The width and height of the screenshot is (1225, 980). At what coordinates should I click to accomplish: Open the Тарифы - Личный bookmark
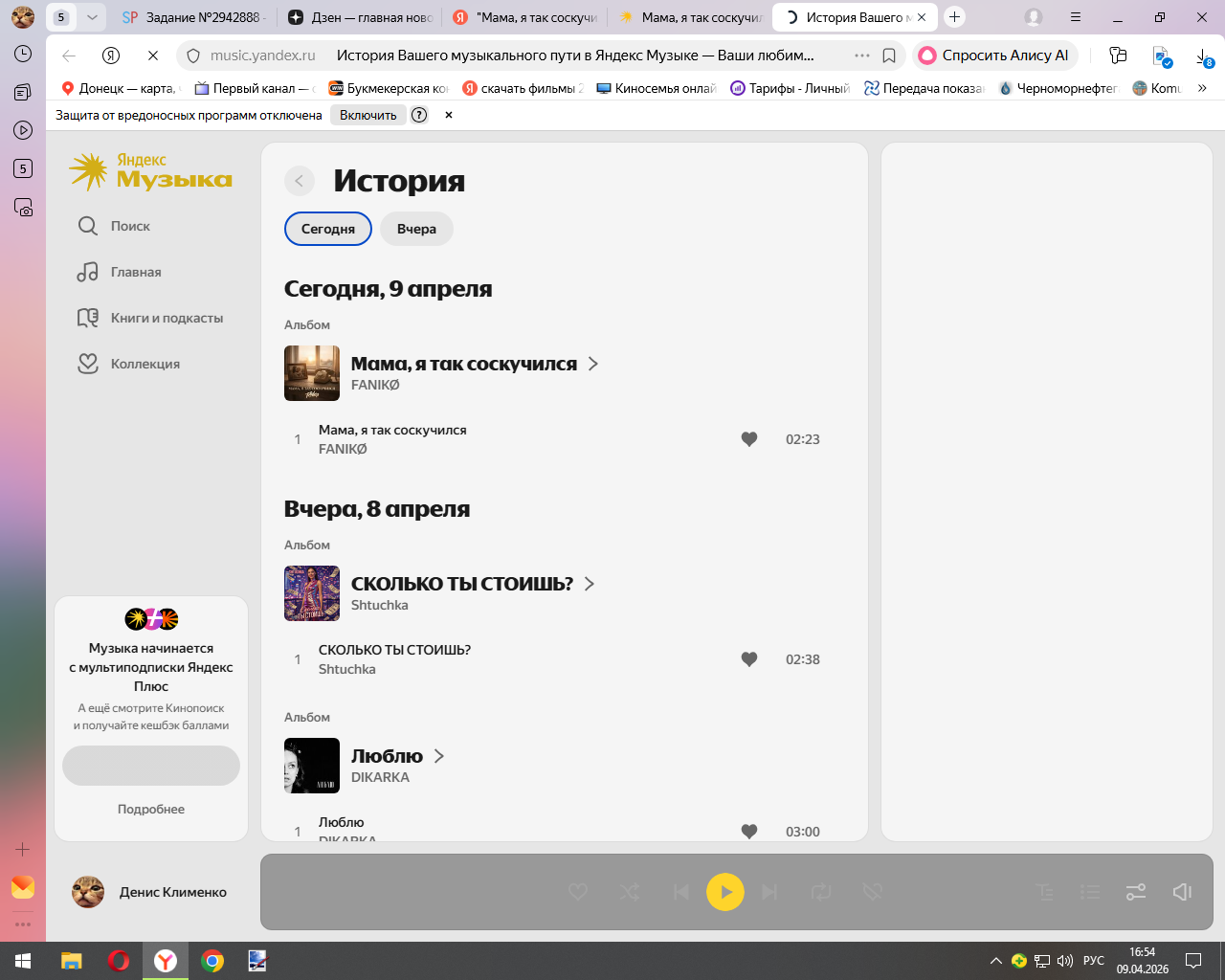coord(790,88)
